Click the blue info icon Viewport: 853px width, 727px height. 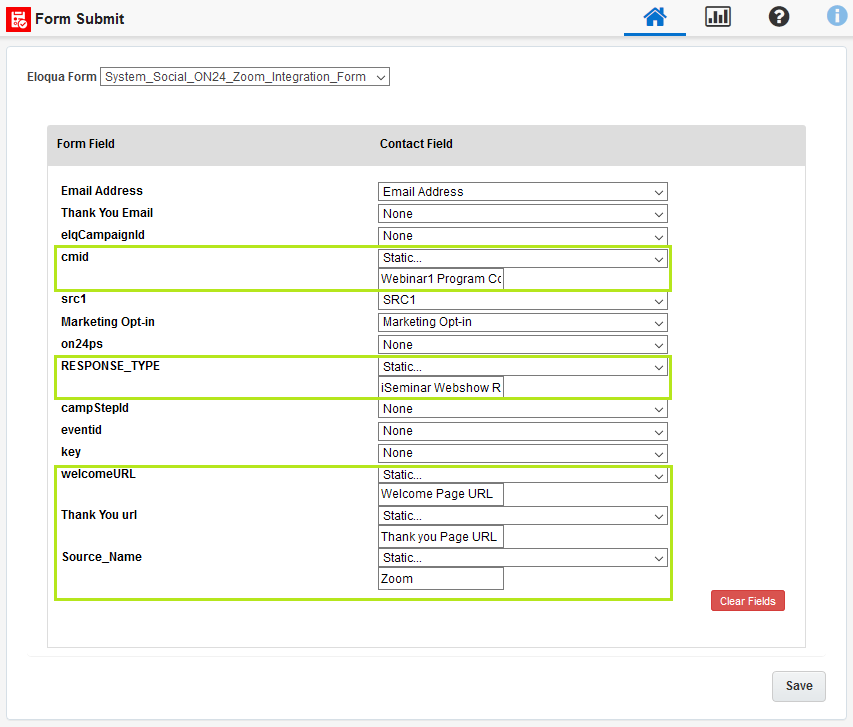[837, 16]
